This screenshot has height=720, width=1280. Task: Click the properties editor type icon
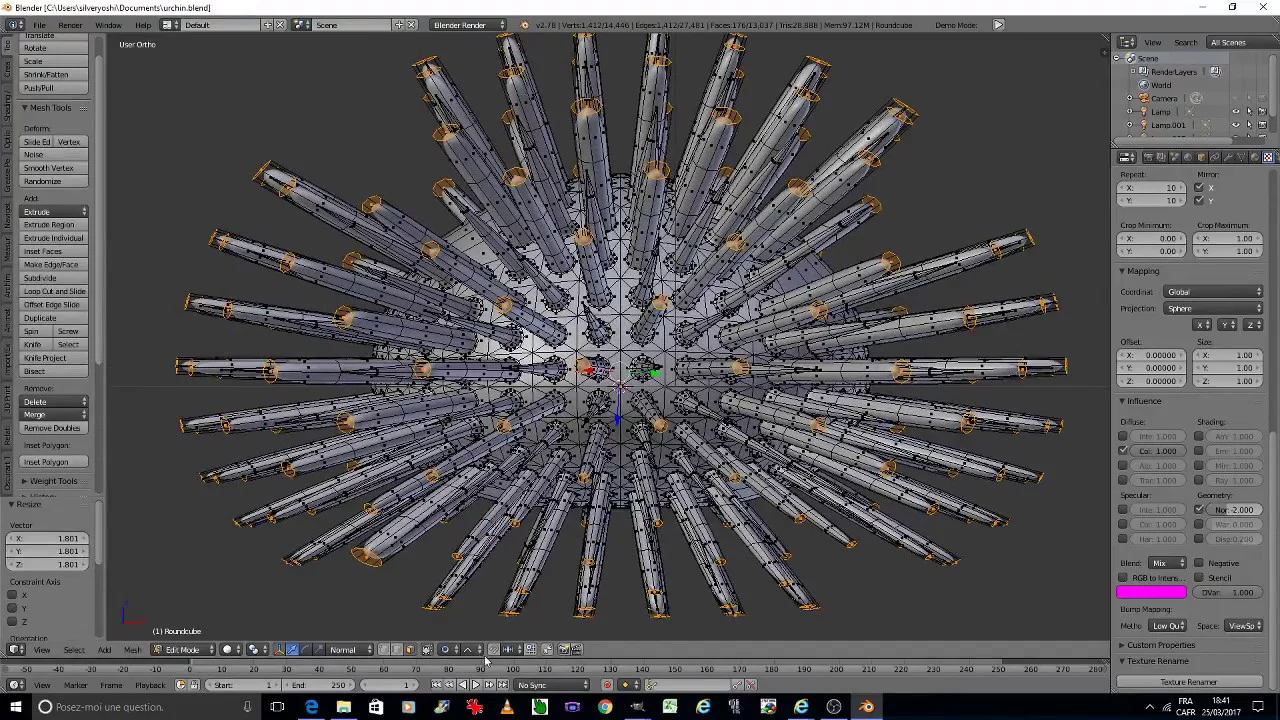point(1127,157)
